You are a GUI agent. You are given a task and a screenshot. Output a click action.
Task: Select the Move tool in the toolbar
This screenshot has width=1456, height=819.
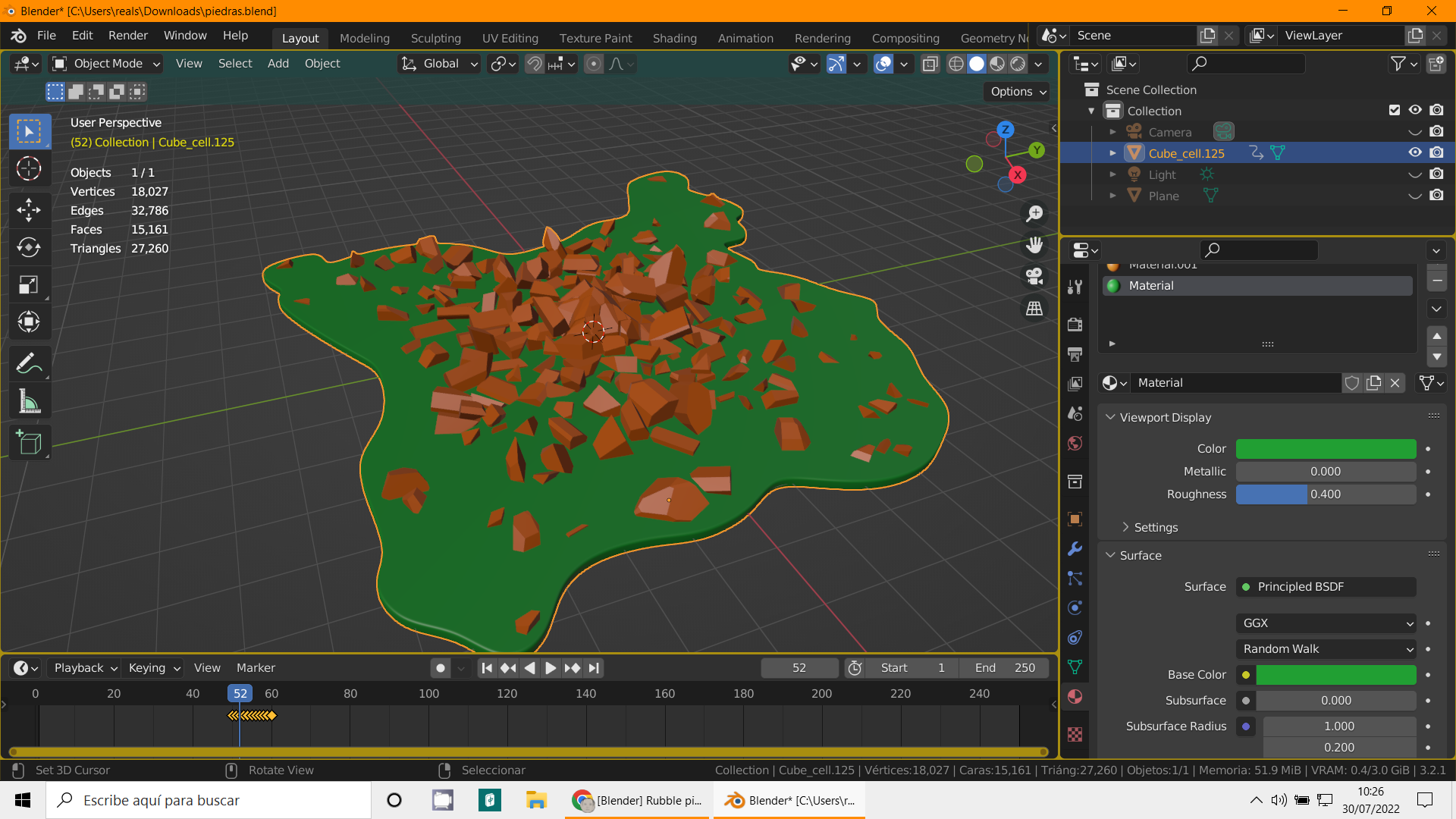[x=29, y=210]
